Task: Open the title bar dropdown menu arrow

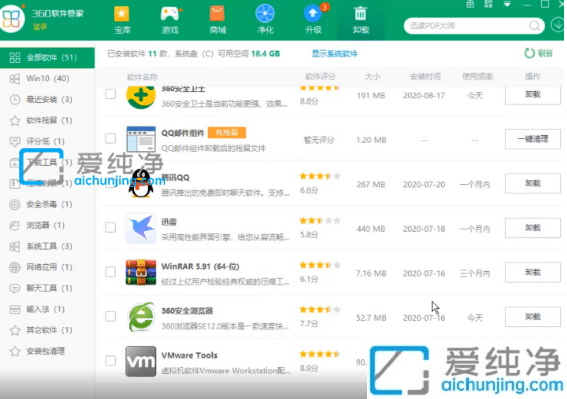Action: 507,5
